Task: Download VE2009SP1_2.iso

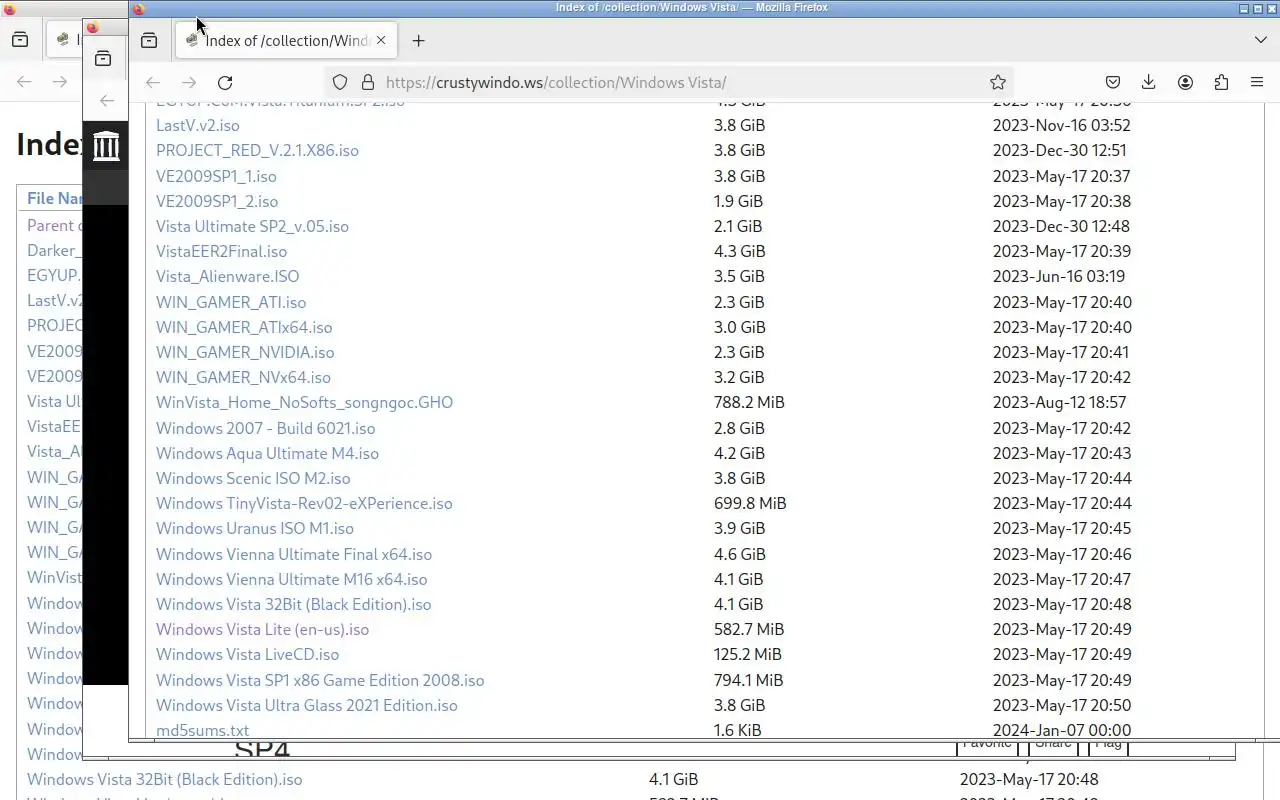Action: (x=217, y=201)
